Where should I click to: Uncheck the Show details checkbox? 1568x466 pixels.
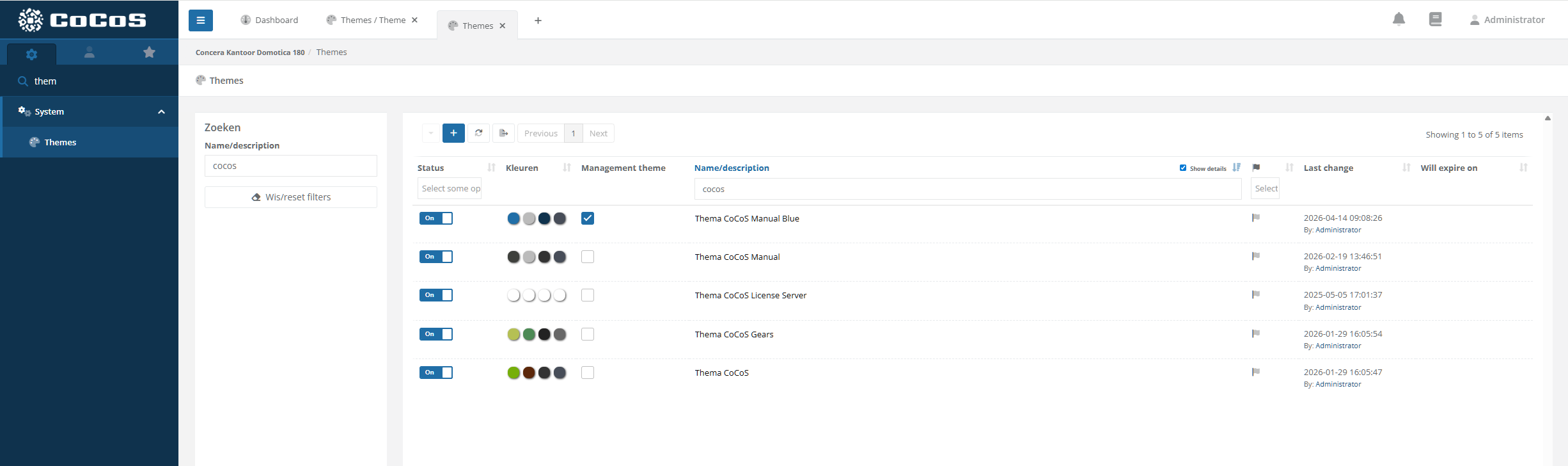click(1183, 168)
